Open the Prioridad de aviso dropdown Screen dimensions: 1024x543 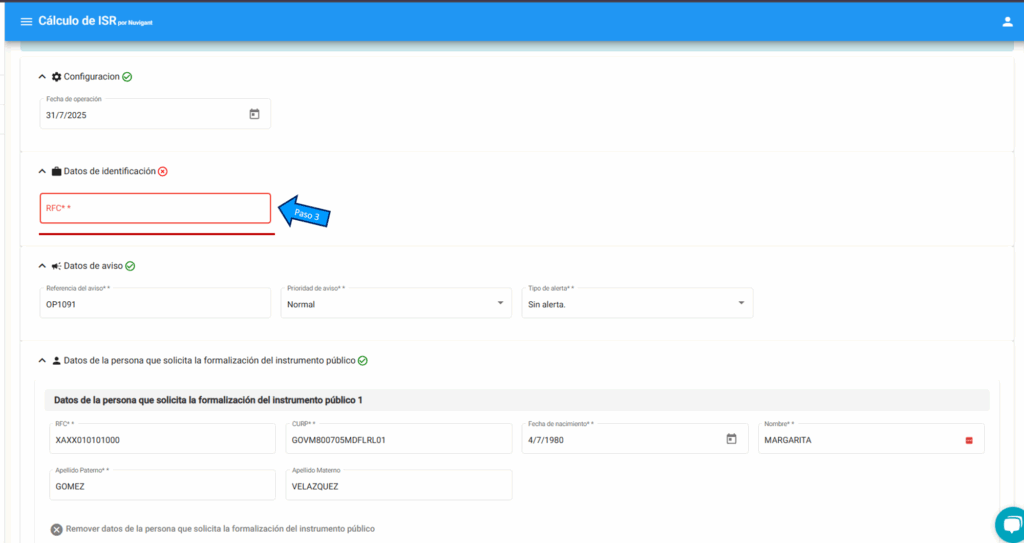tap(396, 303)
